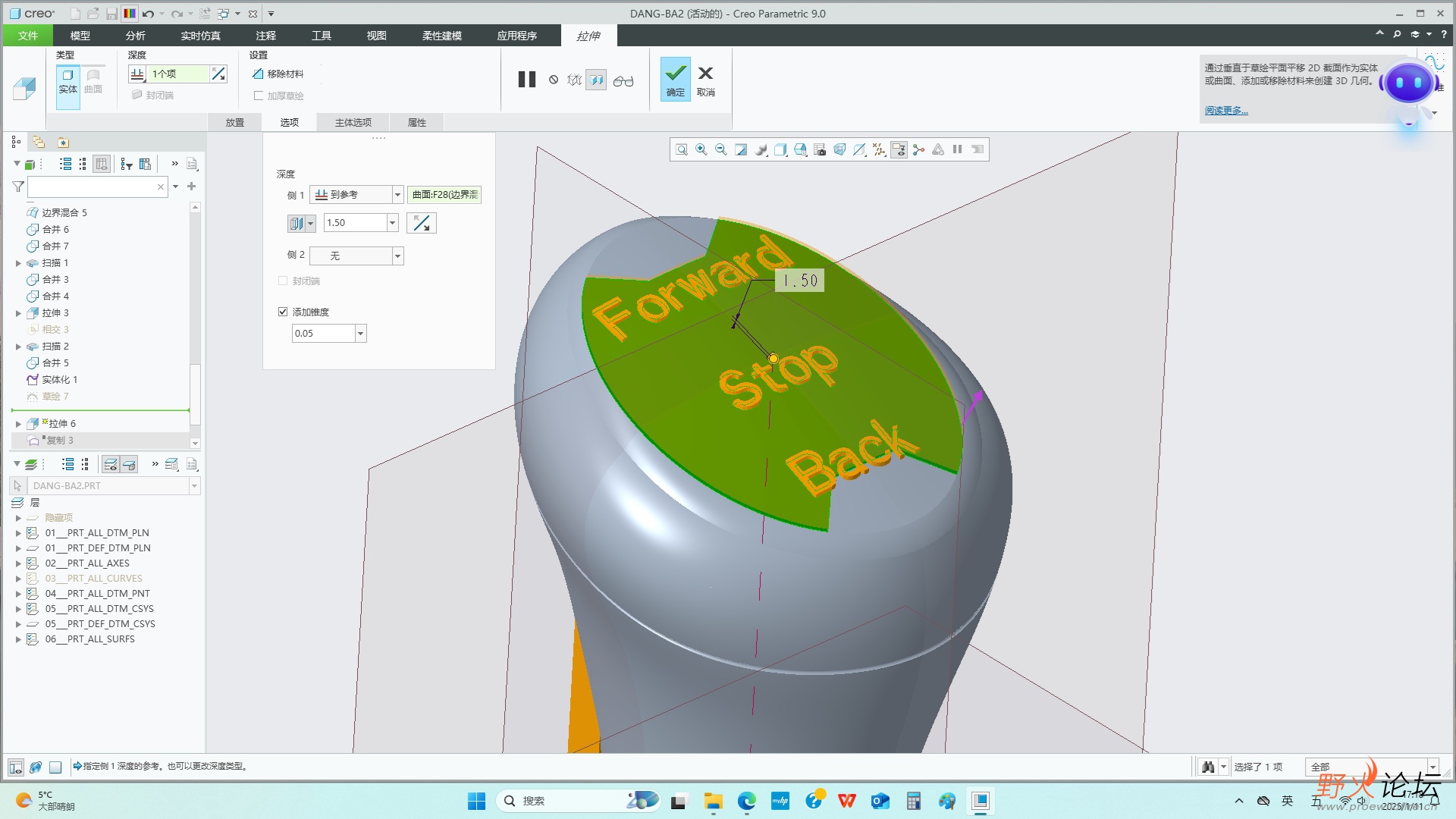This screenshot has width=1456, height=819.
Task: Open the 文件 menu
Action: click(28, 36)
